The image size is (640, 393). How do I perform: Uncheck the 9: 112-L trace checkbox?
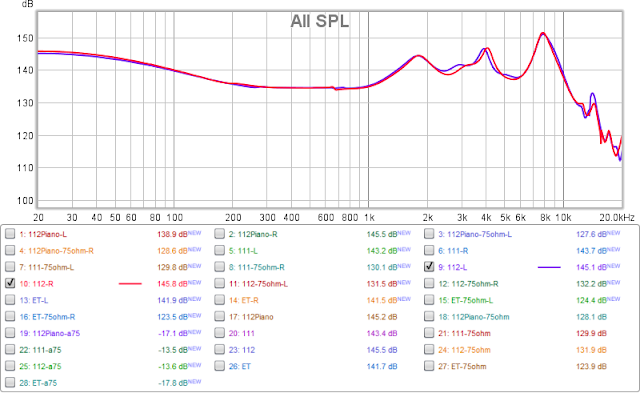point(429,267)
